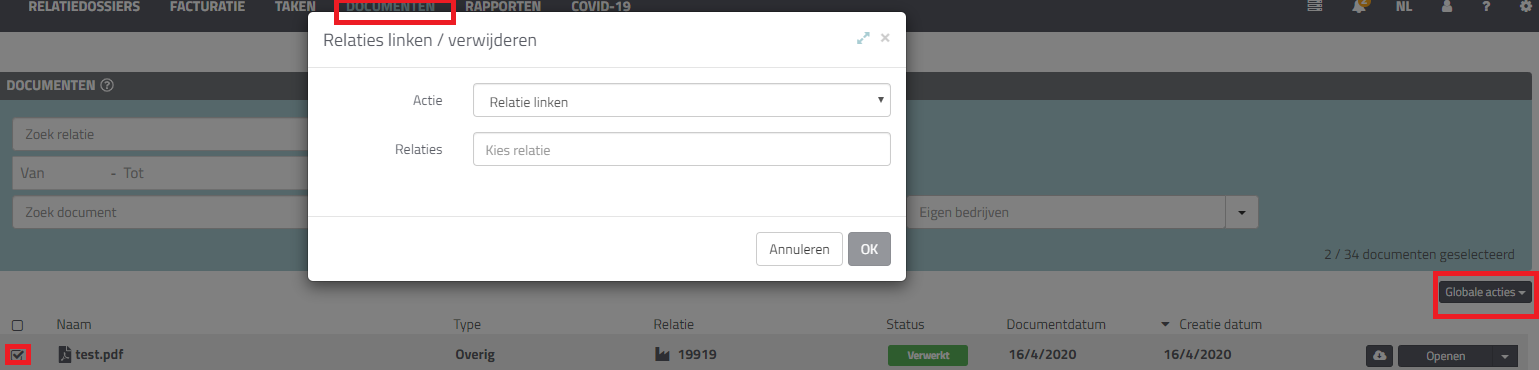The width and height of the screenshot is (1539, 370).
Task: Confirm the dialog with OK
Action: (x=869, y=249)
